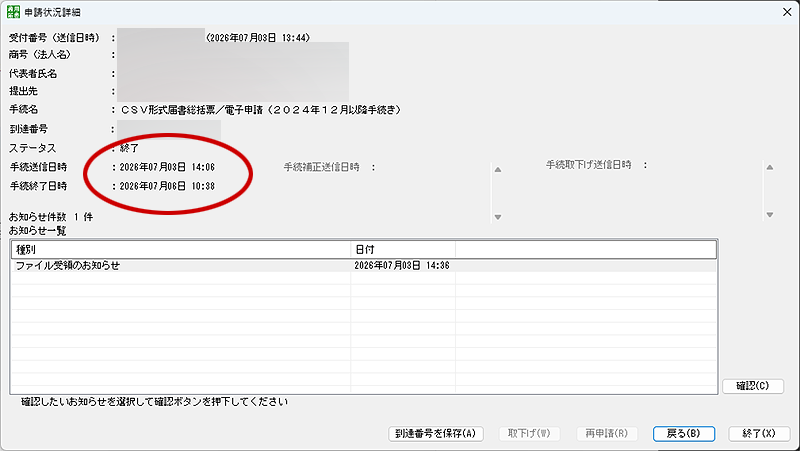Click the 申請状況詳細 app icon in title bar
Image resolution: width=800 pixels, height=451 pixels.
tap(14, 12)
